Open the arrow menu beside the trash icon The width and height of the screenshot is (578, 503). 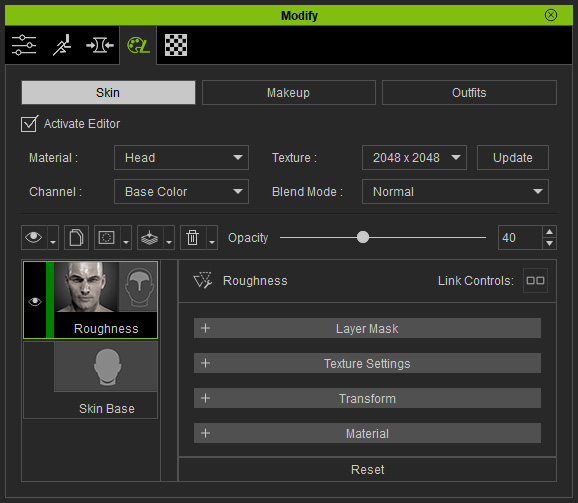tap(212, 238)
